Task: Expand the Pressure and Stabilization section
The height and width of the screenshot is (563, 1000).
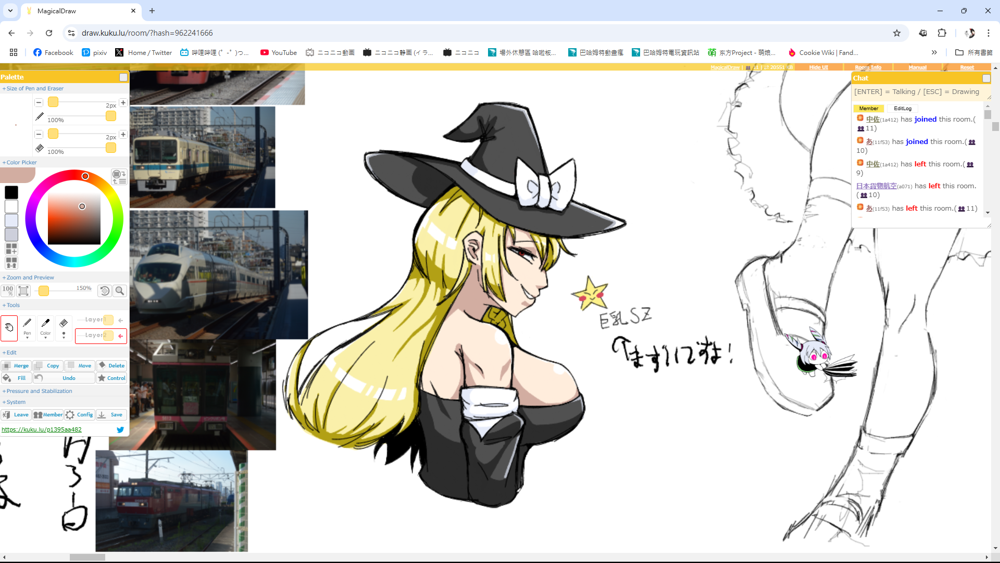Action: tap(37, 391)
